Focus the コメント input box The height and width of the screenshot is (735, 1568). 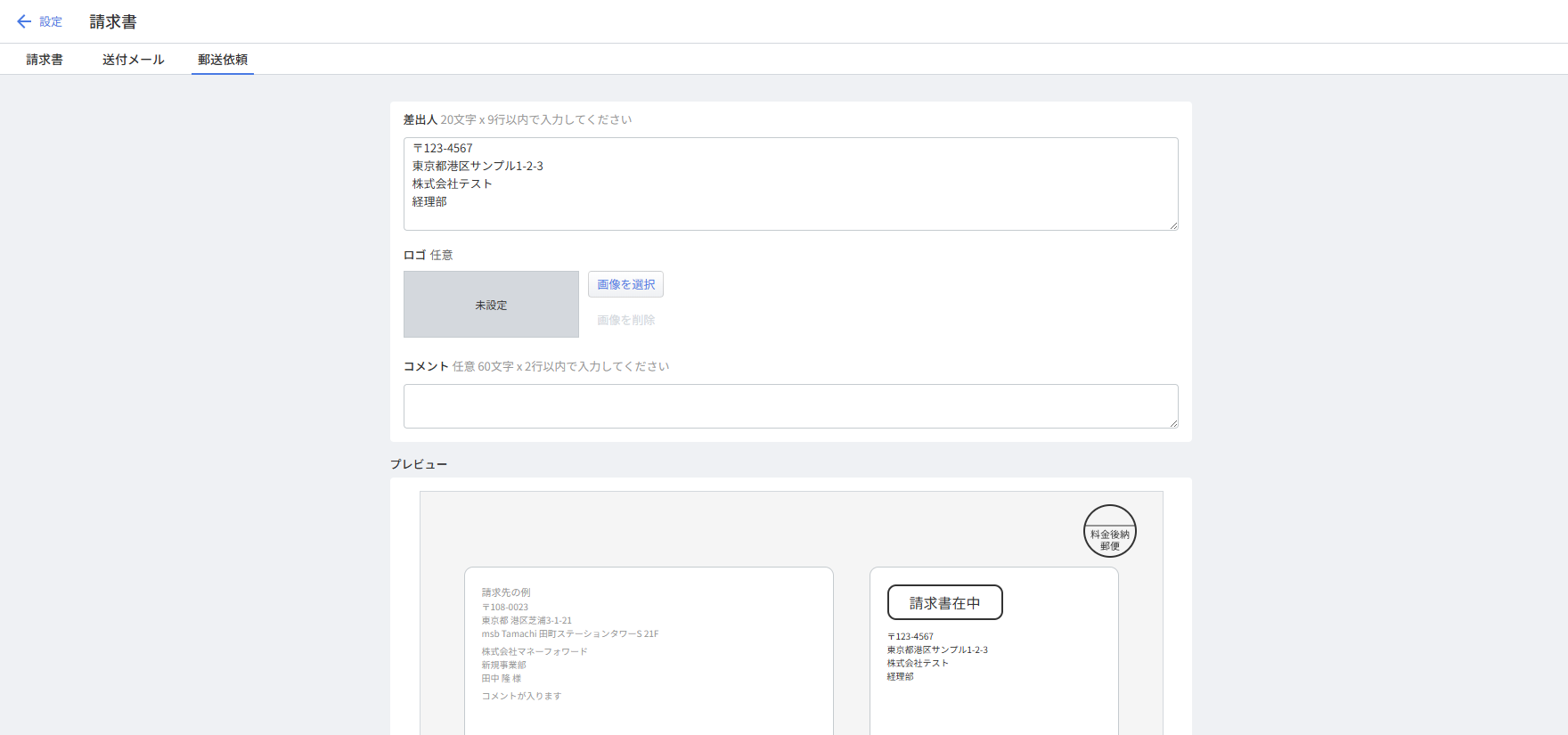click(790, 406)
